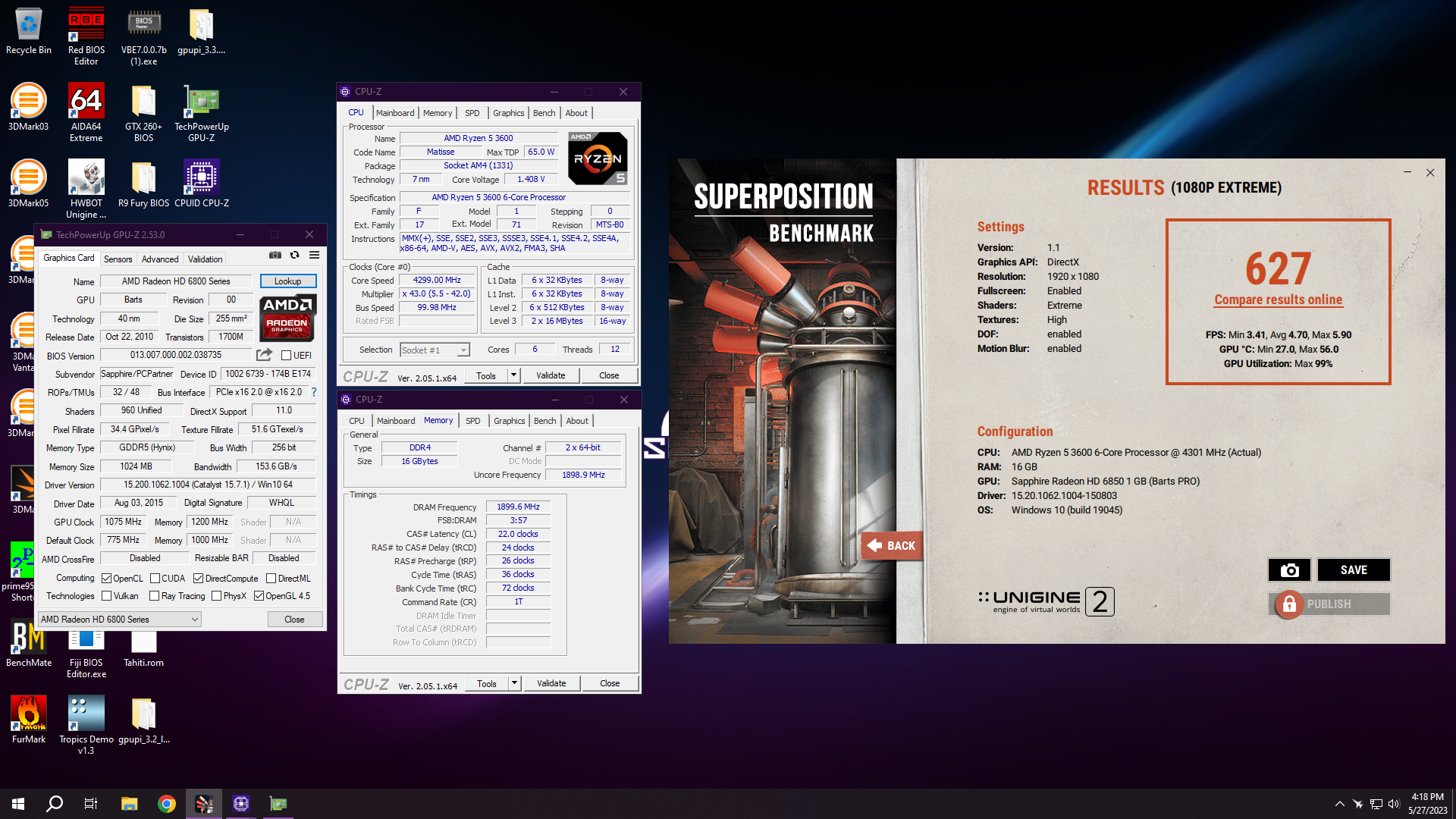Open Tahiti.rom file icon
Viewport: 1456px width, 819px height.
tap(143, 649)
